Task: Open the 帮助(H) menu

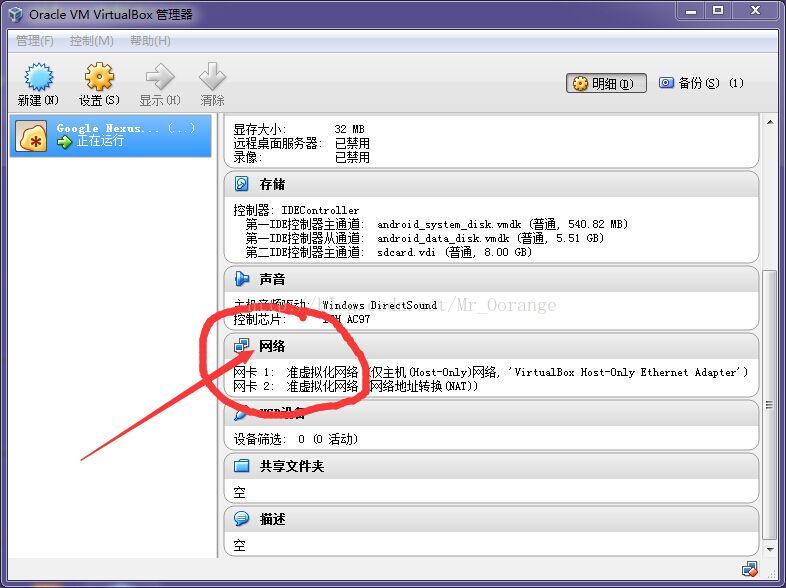Action: (x=150, y=41)
